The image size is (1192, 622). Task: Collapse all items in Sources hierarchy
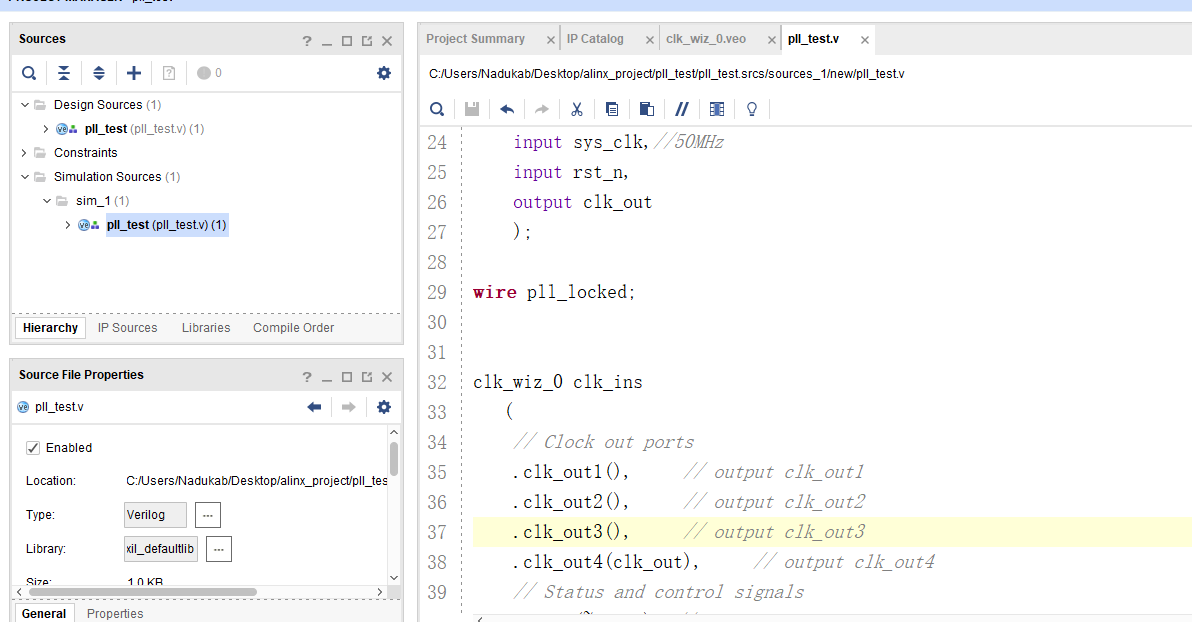(x=63, y=72)
